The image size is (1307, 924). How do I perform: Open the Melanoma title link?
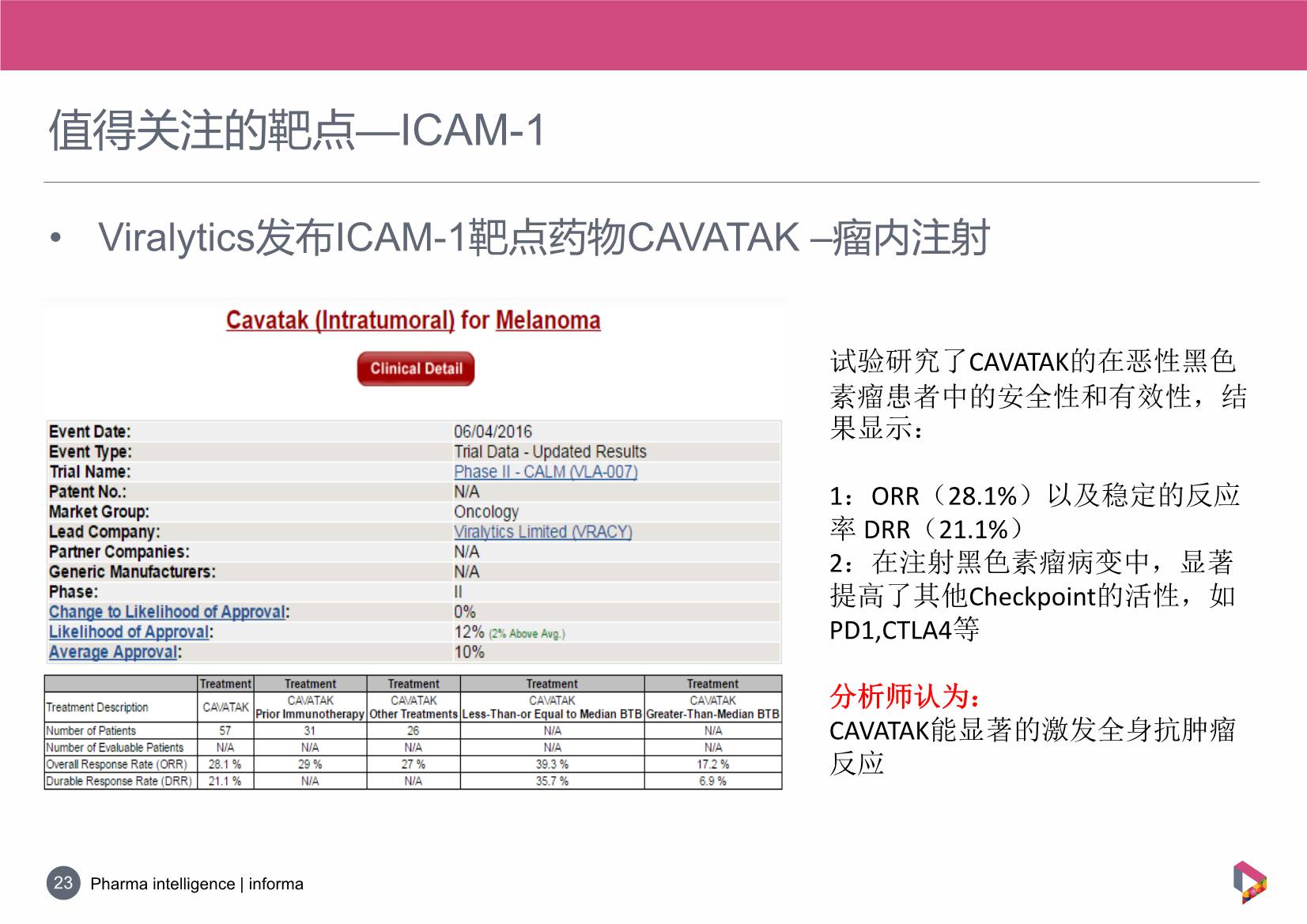[x=548, y=320]
